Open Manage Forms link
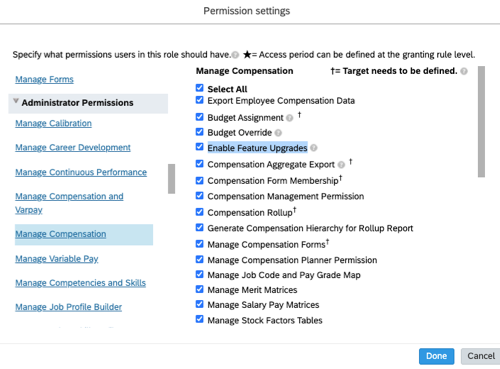 pos(44,79)
